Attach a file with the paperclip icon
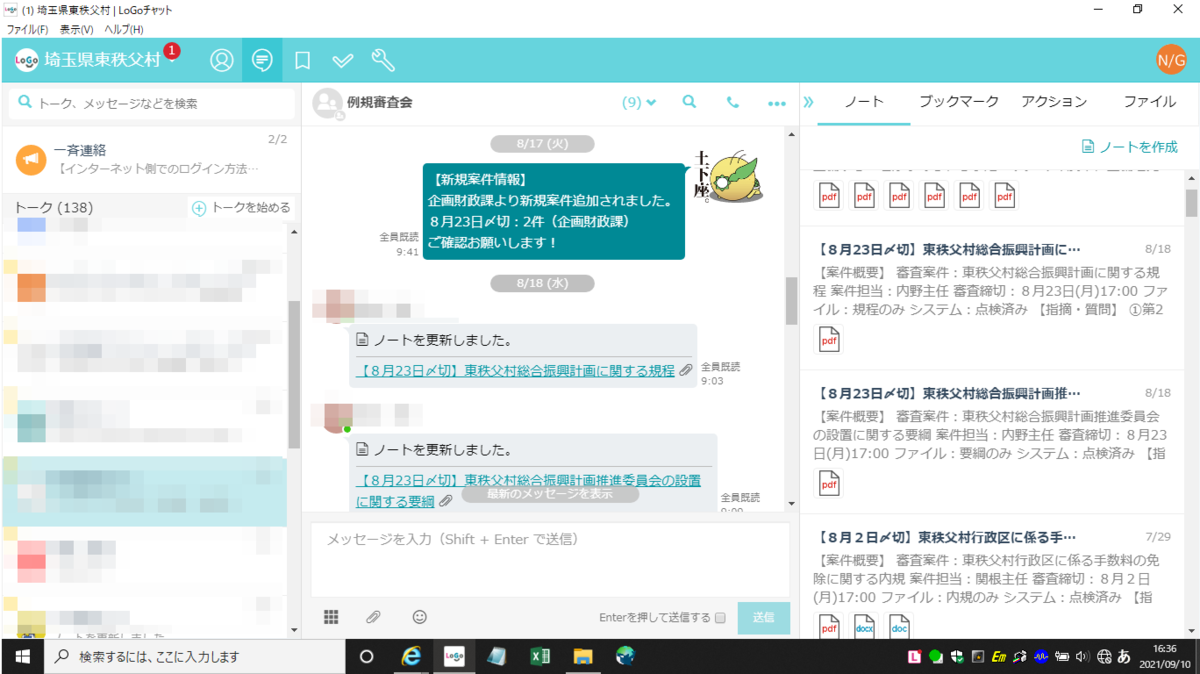The height and width of the screenshot is (674, 1200). [373, 617]
